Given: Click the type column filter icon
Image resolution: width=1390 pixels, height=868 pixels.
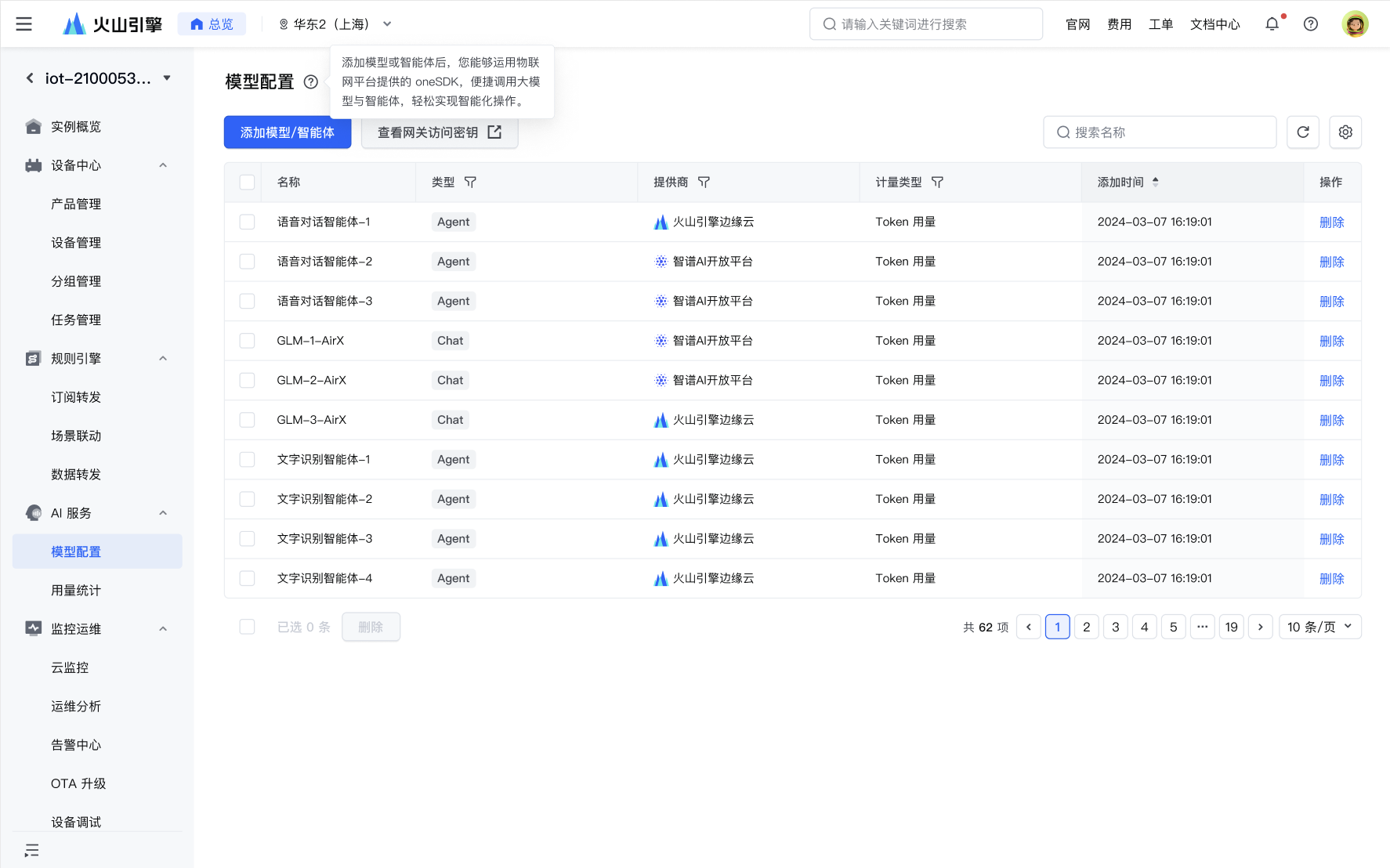Looking at the screenshot, I should pyautogui.click(x=470, y=183).
